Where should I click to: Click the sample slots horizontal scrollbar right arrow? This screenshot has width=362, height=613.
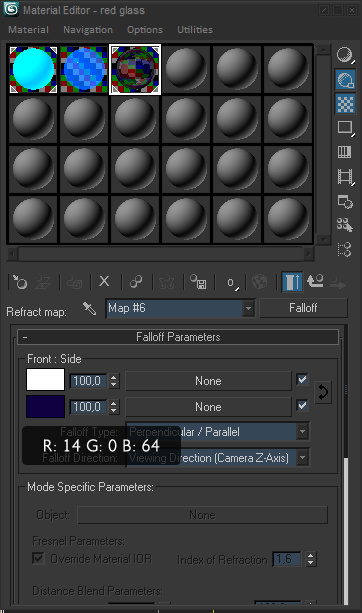pos(308,254)
